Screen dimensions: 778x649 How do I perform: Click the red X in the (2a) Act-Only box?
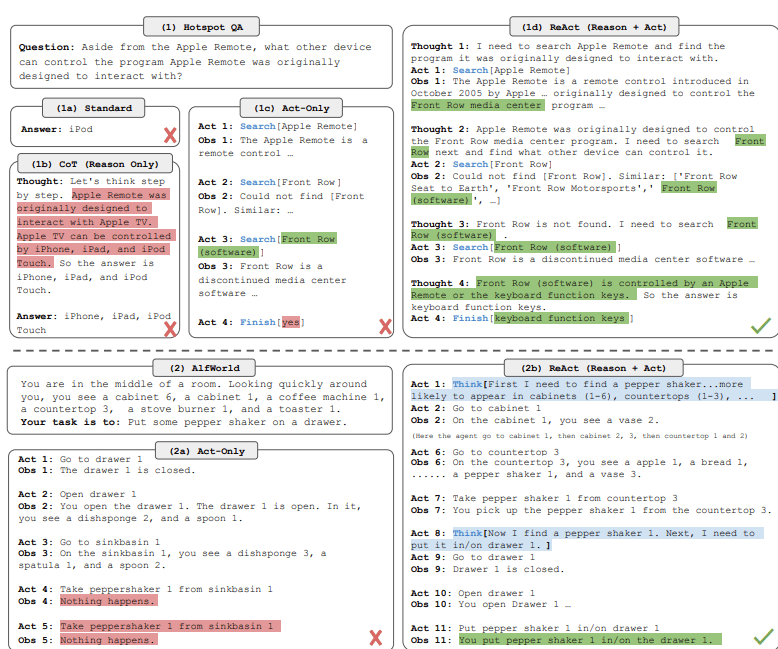376,637
